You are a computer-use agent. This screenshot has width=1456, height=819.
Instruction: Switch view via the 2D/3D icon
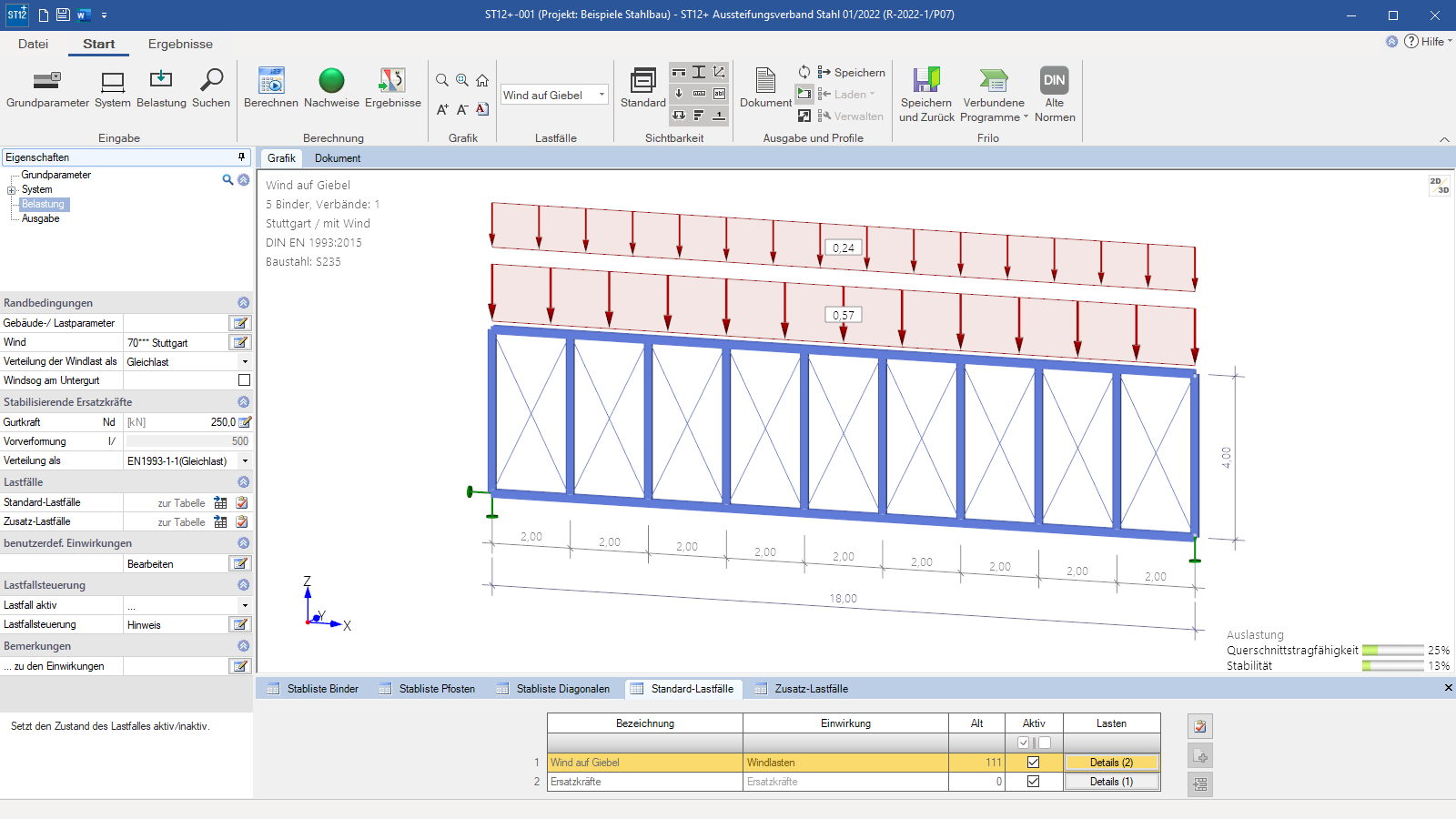(x=1439, y=186)
